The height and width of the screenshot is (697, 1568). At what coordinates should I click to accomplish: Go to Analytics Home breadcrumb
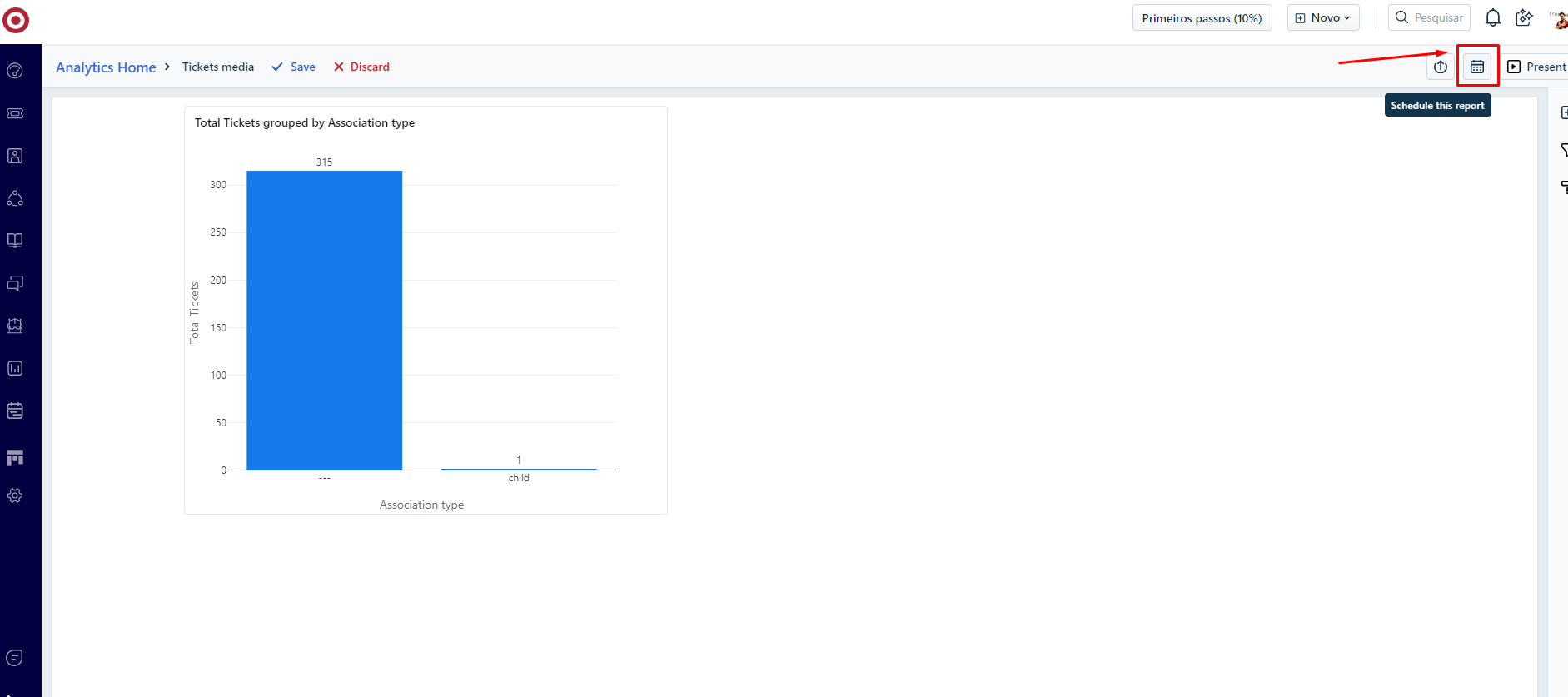106,67
